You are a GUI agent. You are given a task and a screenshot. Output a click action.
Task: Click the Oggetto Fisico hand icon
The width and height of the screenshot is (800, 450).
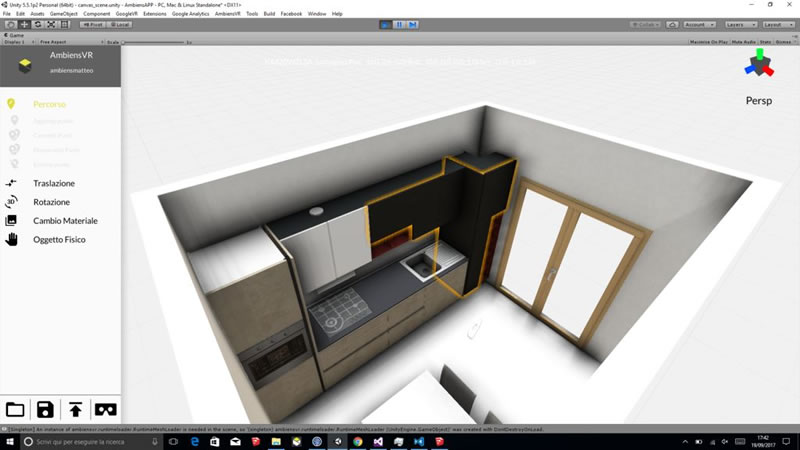12,239
